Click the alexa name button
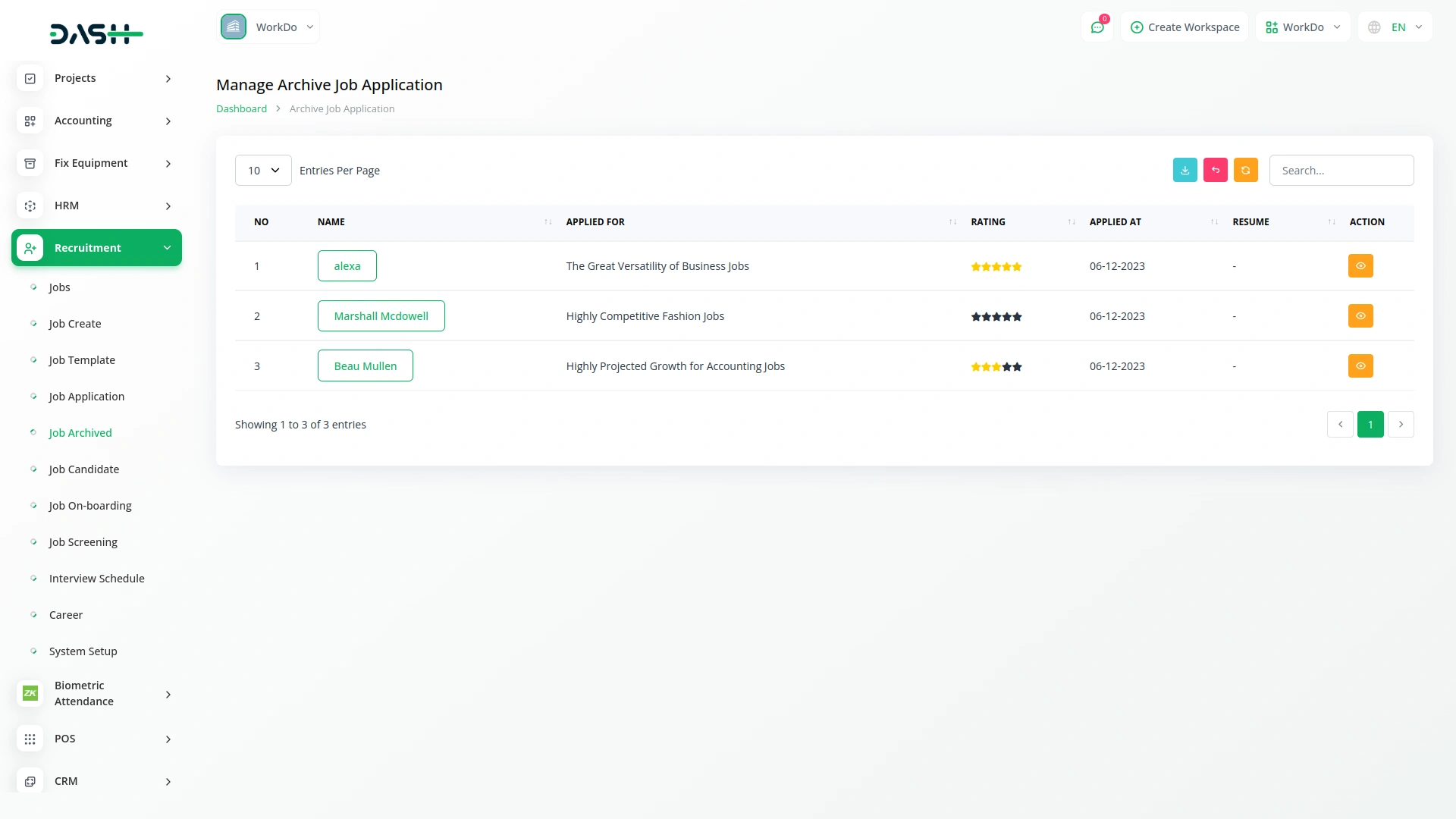This screenshot has height=819, width=1456. click(347, 266)
